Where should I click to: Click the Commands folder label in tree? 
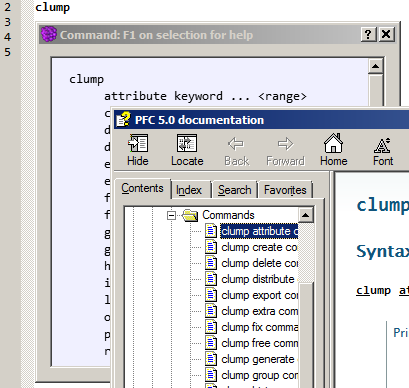tap(228, 215)
